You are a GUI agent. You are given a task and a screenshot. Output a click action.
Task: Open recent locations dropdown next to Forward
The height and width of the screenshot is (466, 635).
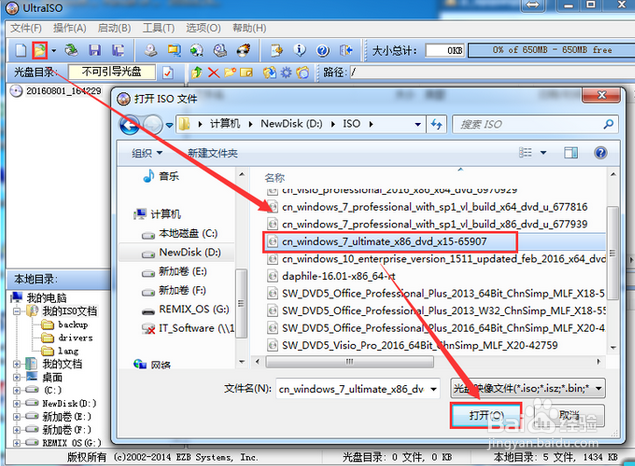coord(169,125)
